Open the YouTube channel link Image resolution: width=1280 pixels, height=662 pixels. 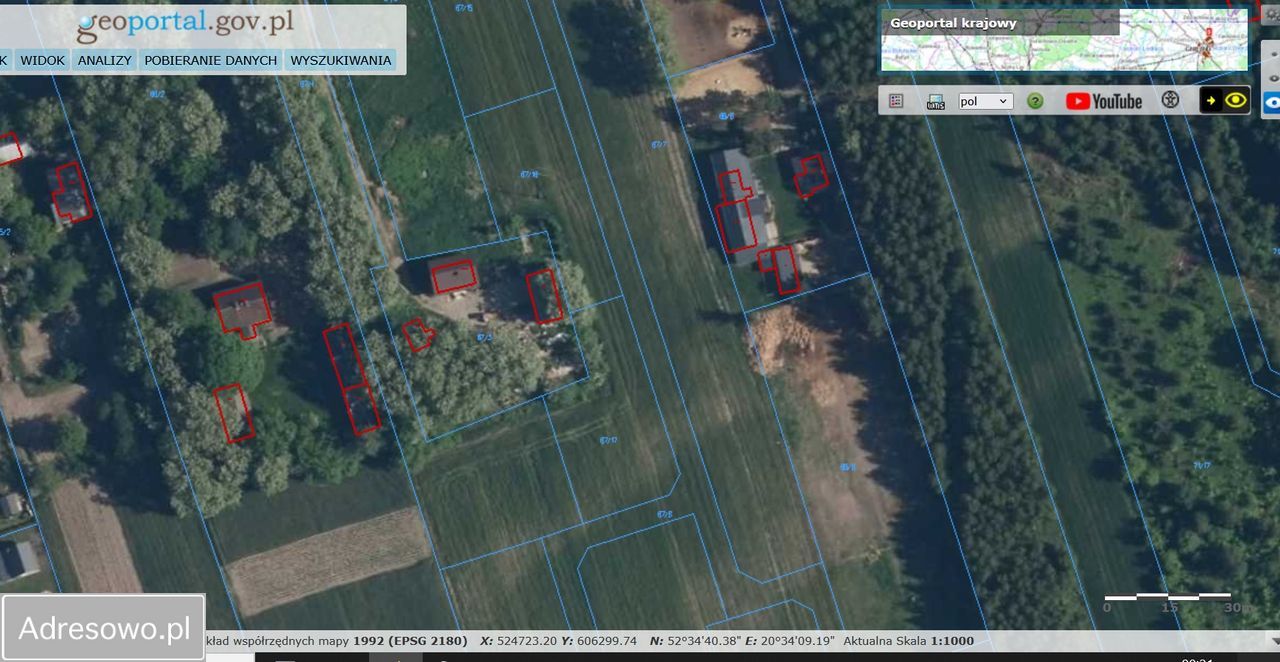(1104, 101)
